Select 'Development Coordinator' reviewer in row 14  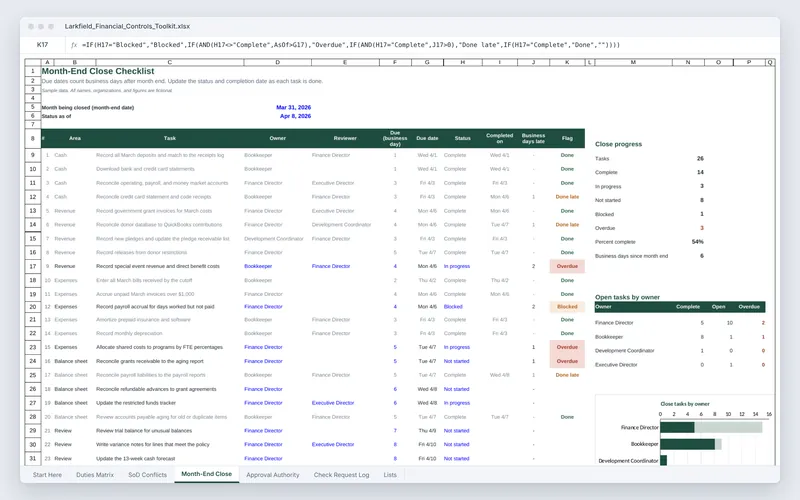tap(341, 224)
